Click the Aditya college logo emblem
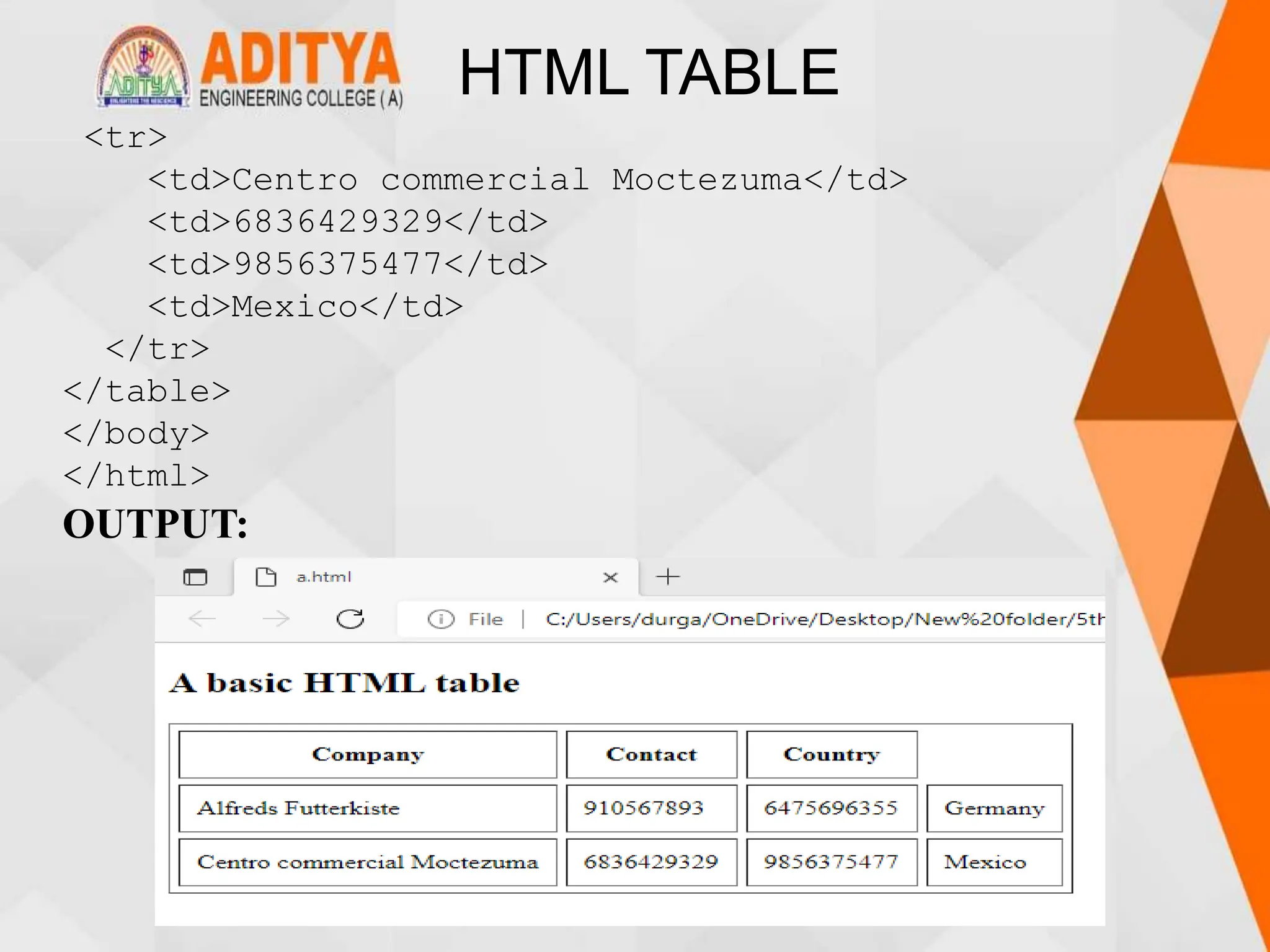The width and height of the screenshot is (1270, 952). 144,68
